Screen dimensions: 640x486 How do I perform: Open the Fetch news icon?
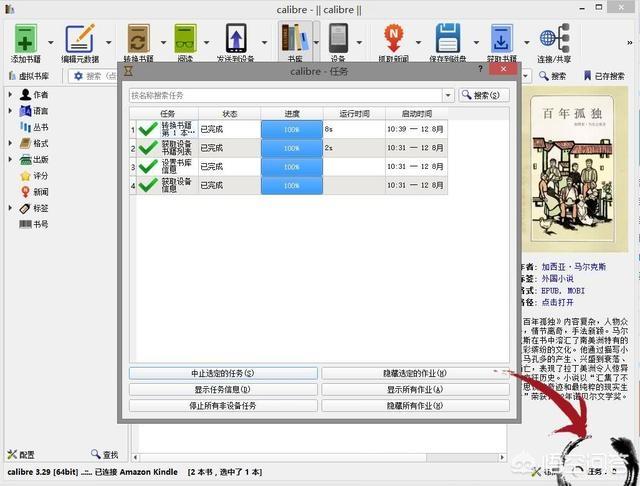click(393, 38)
